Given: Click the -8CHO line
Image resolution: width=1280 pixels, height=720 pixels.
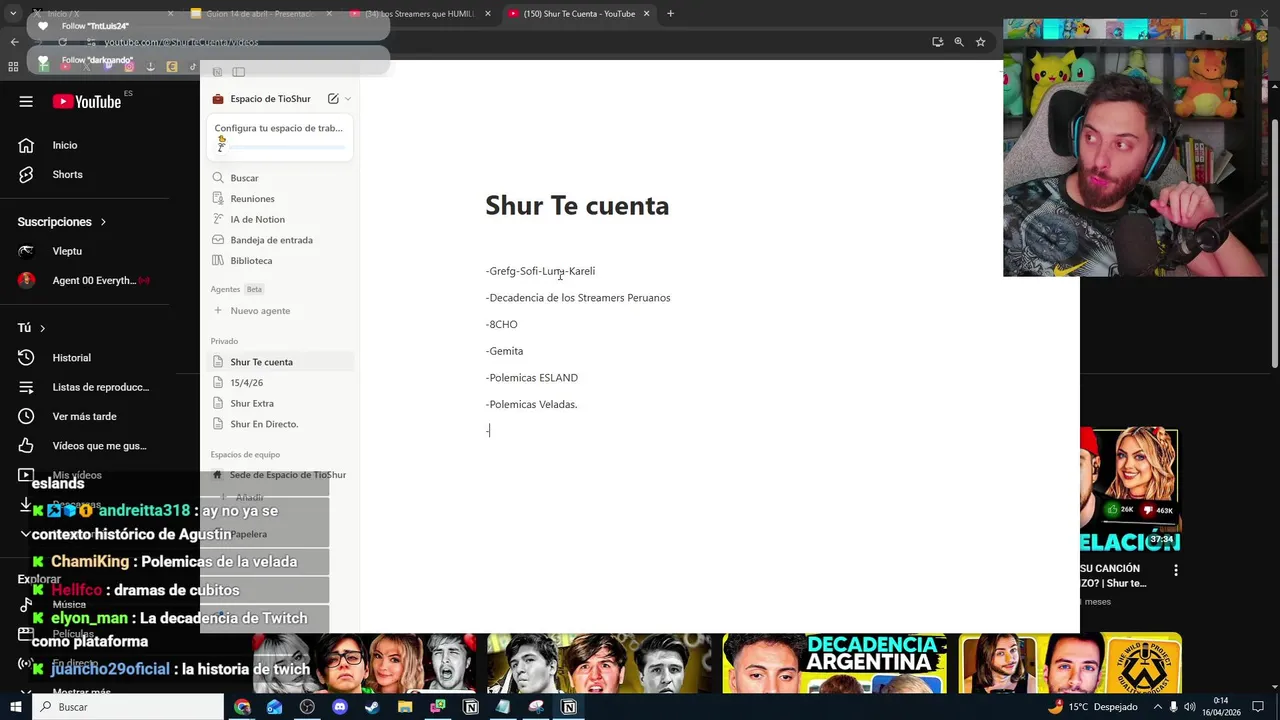Looking at the screenshot, I should (x=501, y=325).
